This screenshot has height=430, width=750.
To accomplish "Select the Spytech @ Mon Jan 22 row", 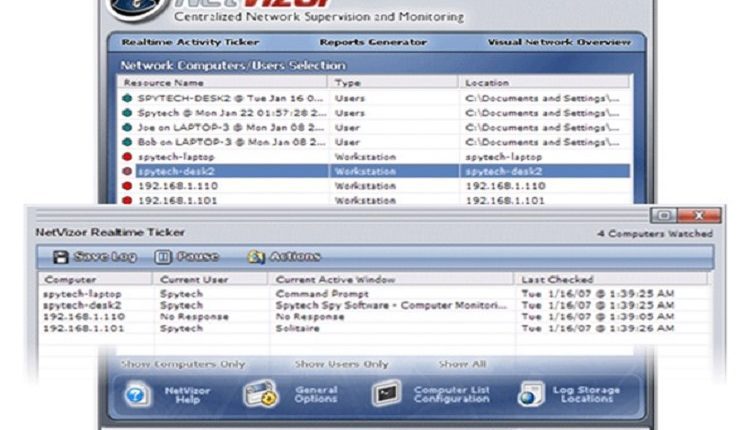I will (x=232, y=113).
